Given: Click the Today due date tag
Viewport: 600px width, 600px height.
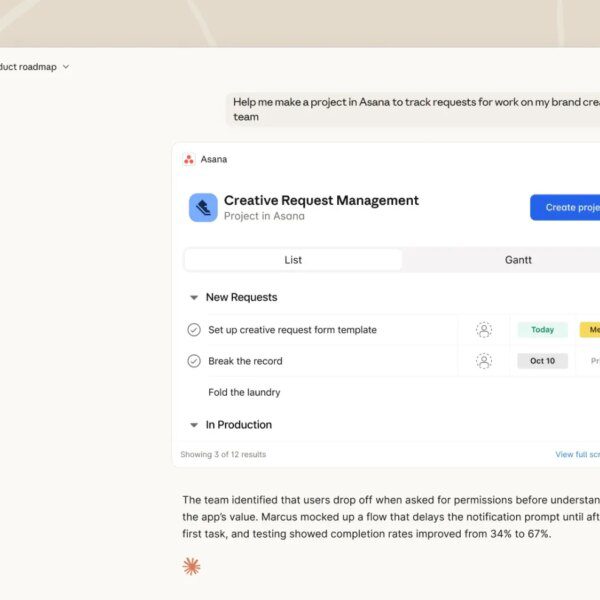Looking at the screenshot, I should [x=543, y=329].
